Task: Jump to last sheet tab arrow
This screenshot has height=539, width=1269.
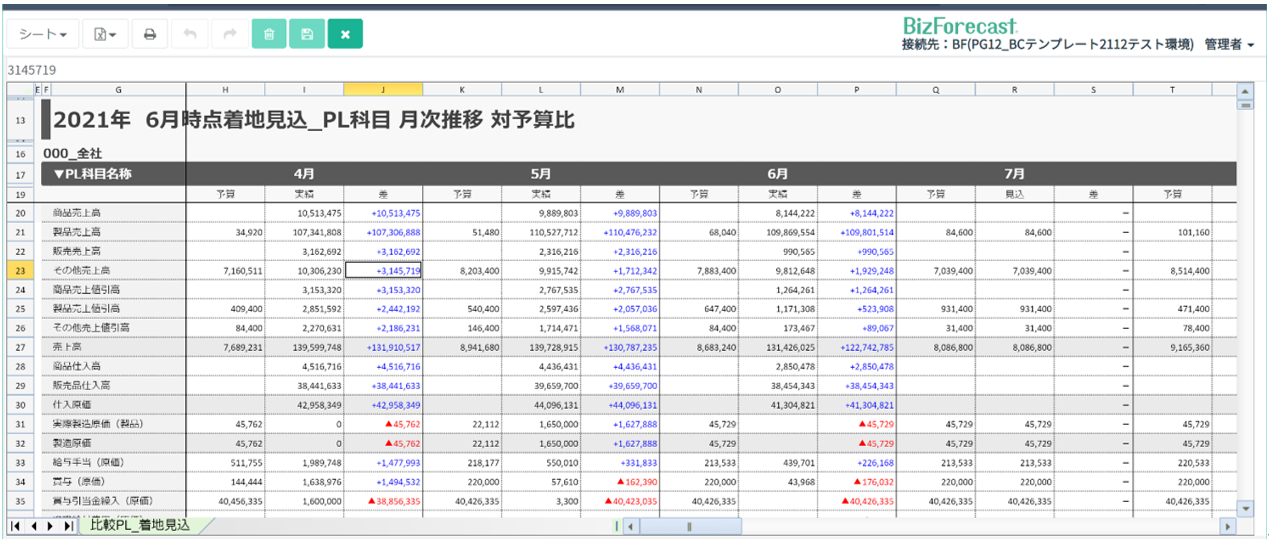Action: (68, 526)
